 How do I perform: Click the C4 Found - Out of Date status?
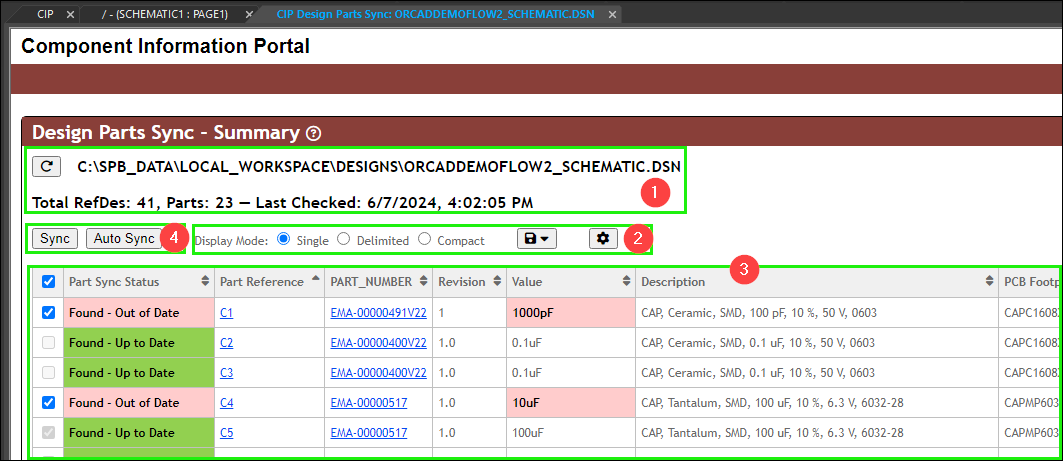138,402
